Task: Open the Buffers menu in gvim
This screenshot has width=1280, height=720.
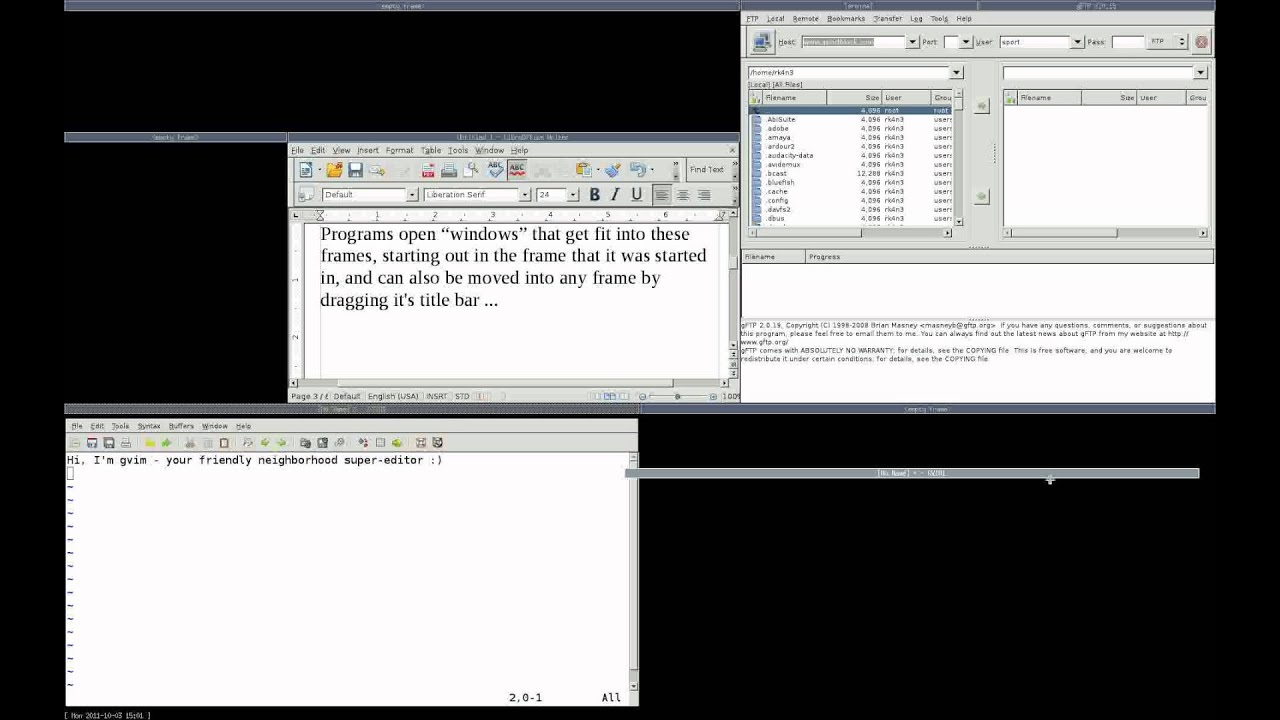Action: (x=181, y=426)
